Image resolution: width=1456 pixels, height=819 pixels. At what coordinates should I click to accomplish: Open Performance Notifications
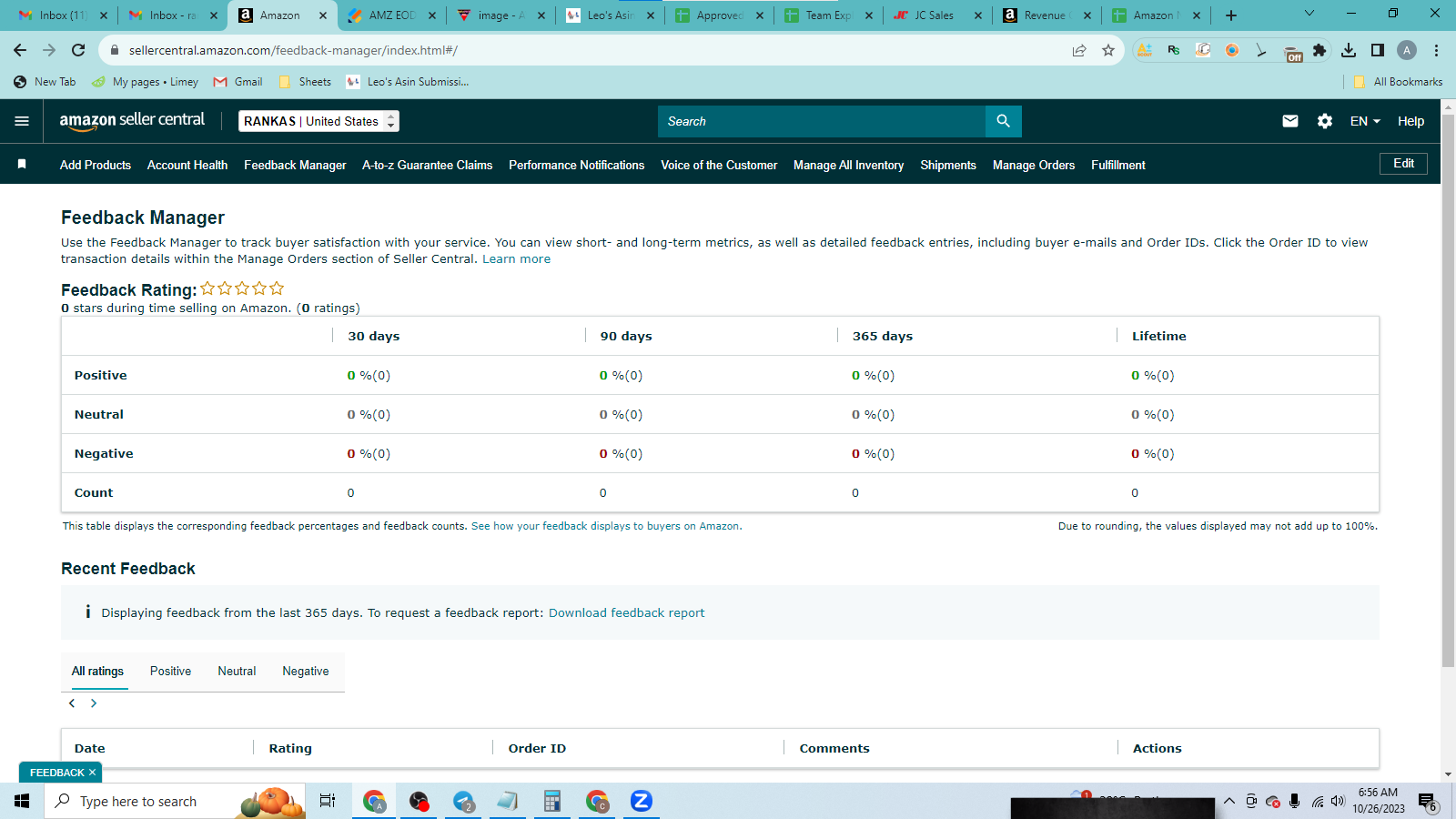pos(576,165)
